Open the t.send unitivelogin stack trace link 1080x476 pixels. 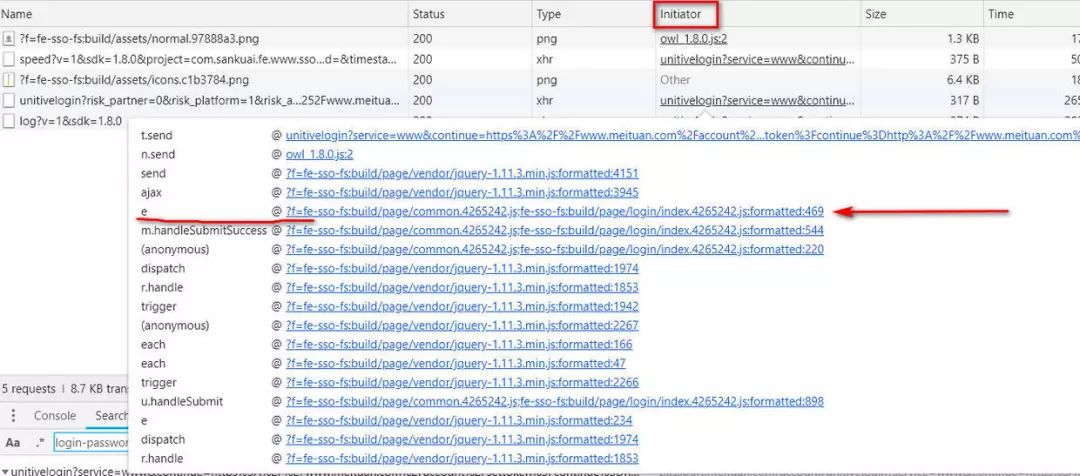(x=683, y=136)
